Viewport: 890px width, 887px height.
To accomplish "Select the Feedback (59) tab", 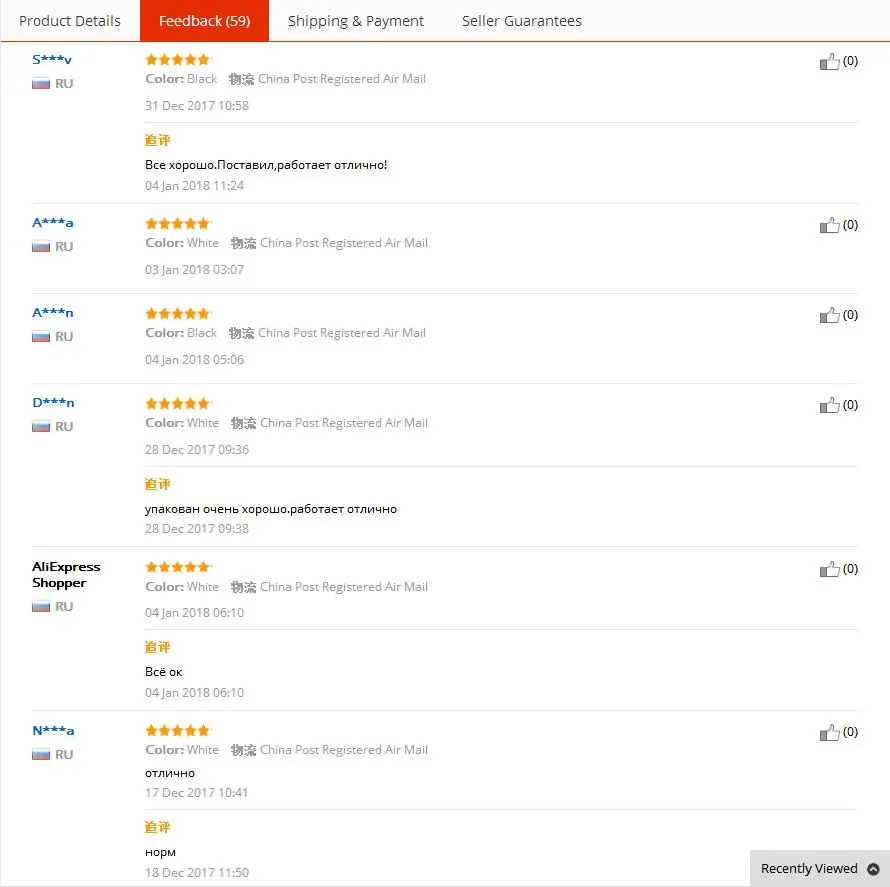I will [204, 21].
